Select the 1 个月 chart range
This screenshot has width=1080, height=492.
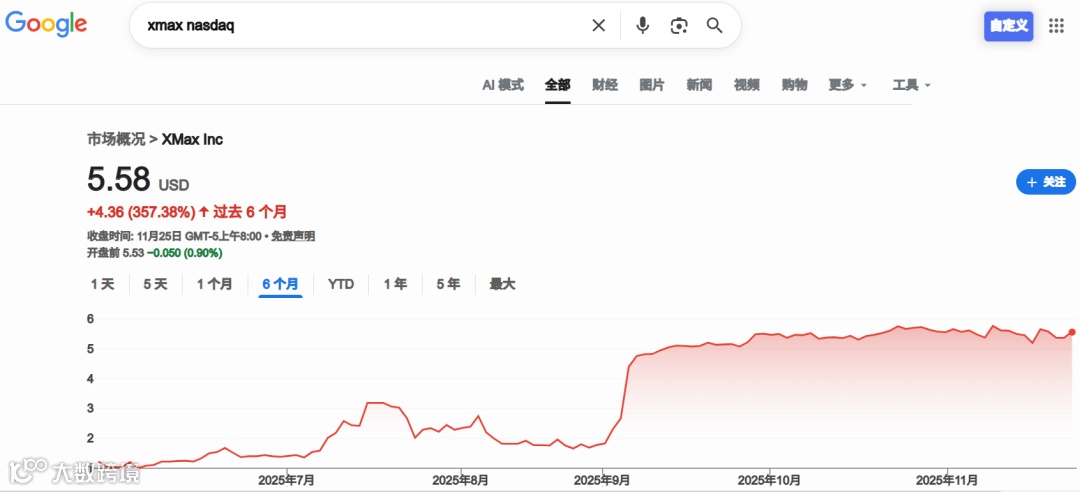pyautogui.click(x=214, y=284)
